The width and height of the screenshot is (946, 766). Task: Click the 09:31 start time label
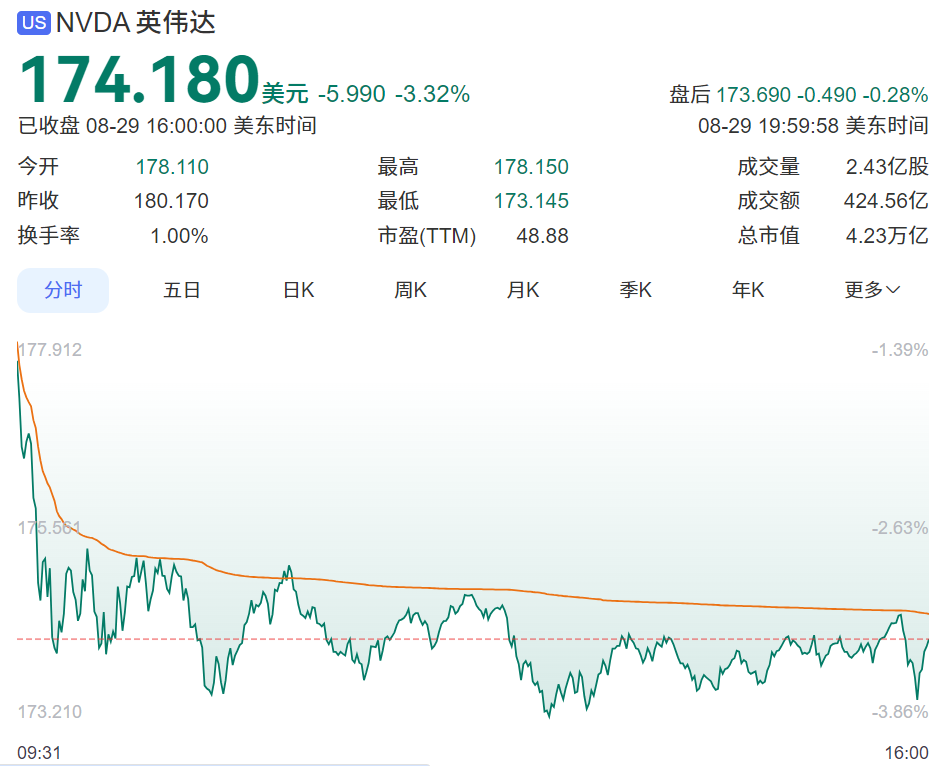point(39,753)
